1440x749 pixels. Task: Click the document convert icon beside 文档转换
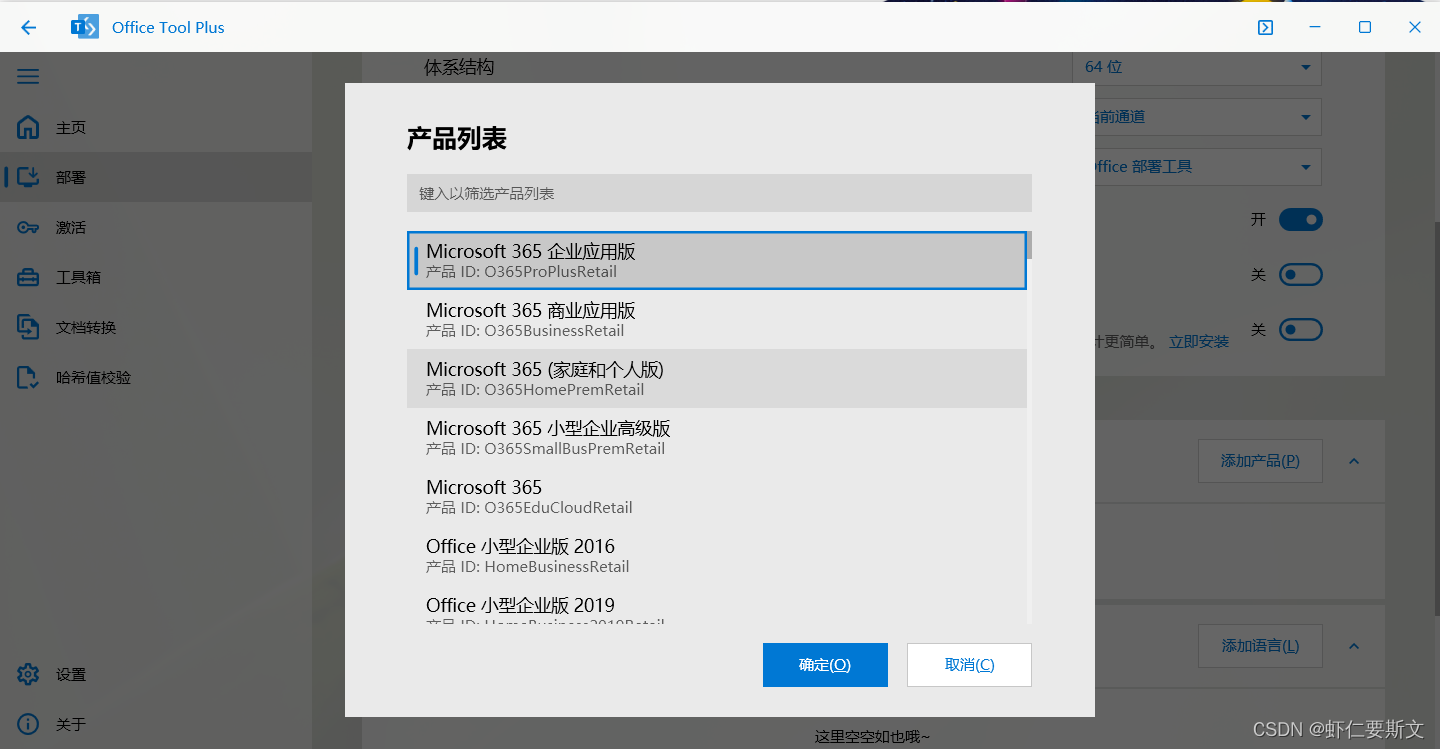tap(28, 327)
